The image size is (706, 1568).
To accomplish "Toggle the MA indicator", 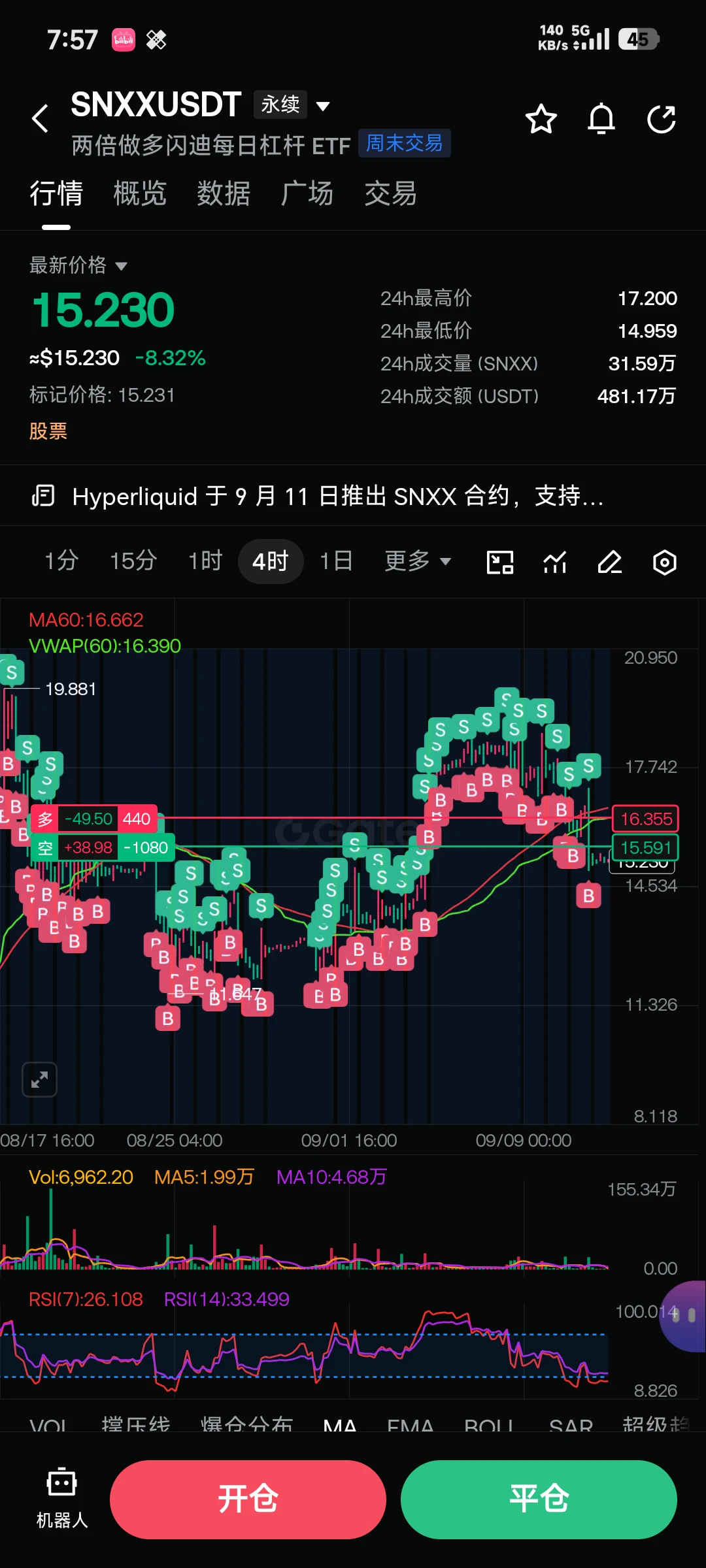I will tap(340, 1424).
